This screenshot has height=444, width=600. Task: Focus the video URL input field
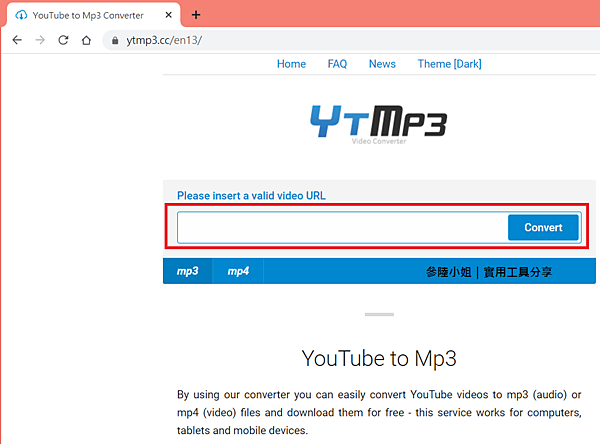pos(342,227)
